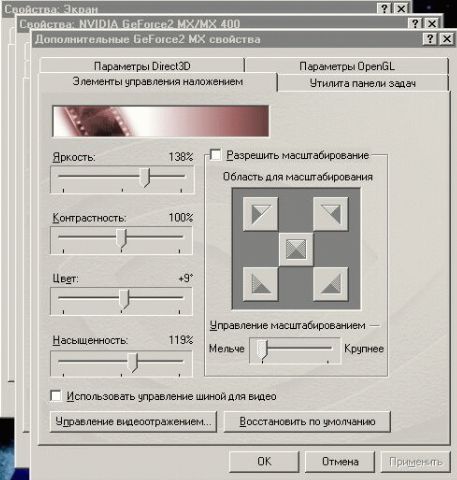Select bottom-right zoom area icon
This screenshot has width=457, height=480.
coord(331,284)
